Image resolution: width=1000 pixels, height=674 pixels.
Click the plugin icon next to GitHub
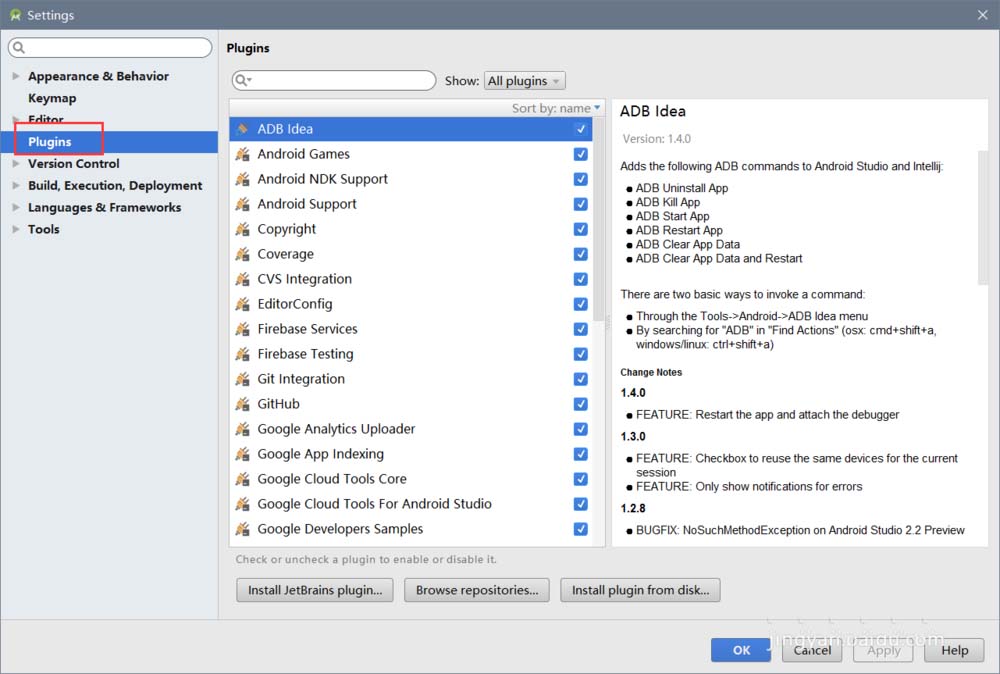pyautogui.click(x=242, y=404)
